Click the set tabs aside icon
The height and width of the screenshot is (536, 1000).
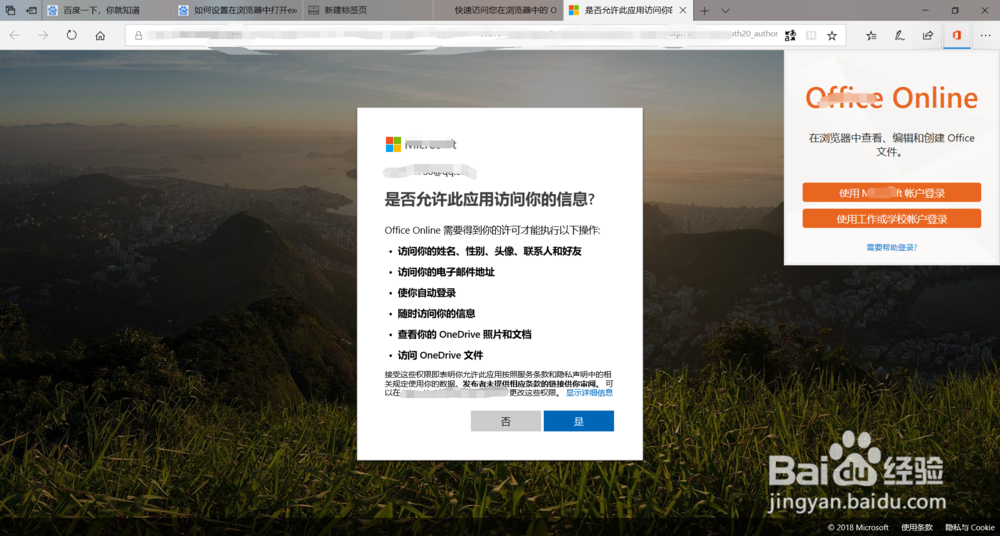pyautogui.click(x=31, y=10)
